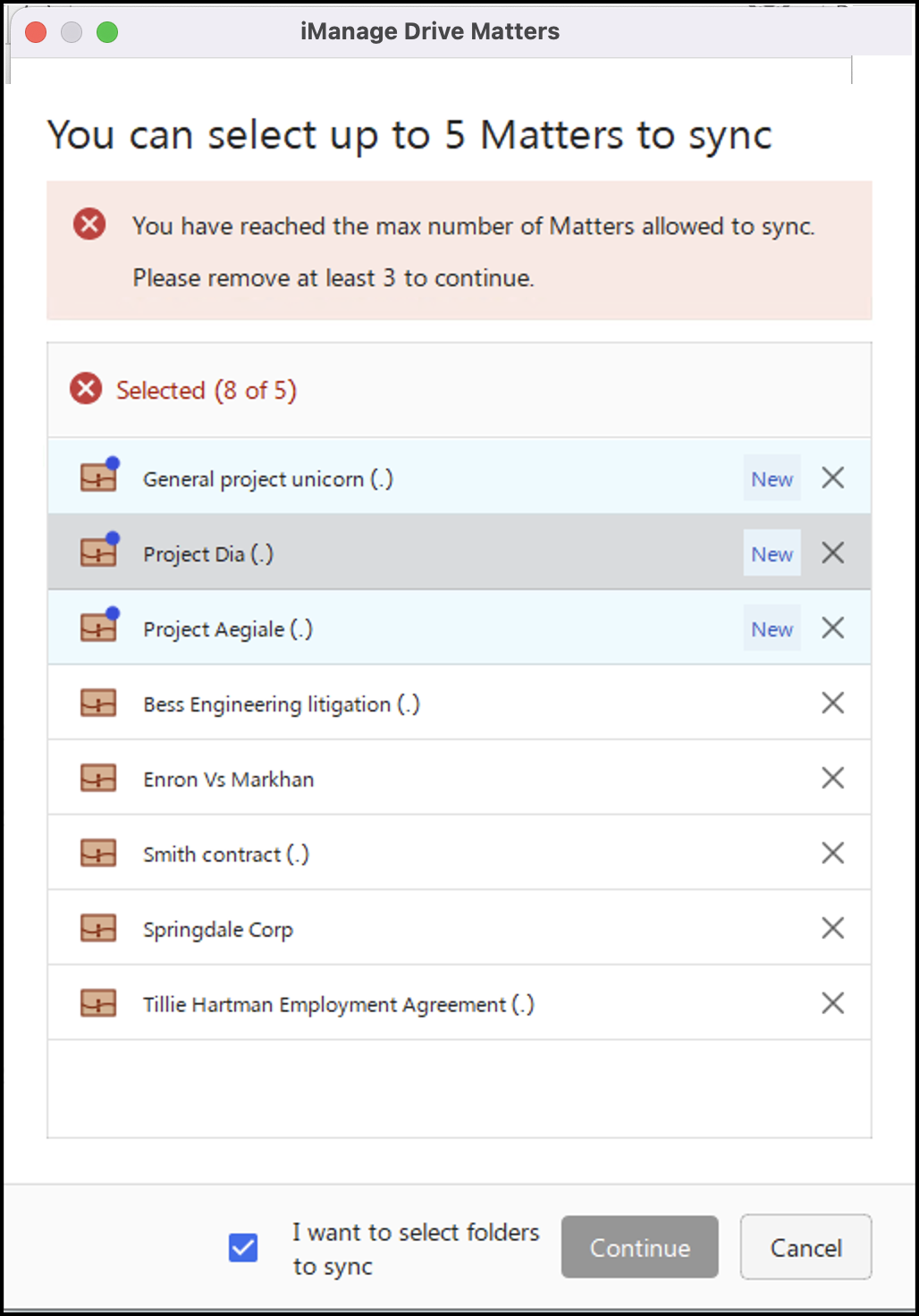
Task: Click the Project Dia briefcase icon
Action: [98, 553]
